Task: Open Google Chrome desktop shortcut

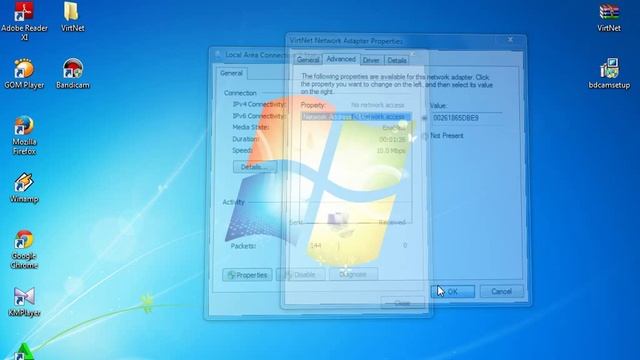Action: pyautogui.click(x=24, y=249)
